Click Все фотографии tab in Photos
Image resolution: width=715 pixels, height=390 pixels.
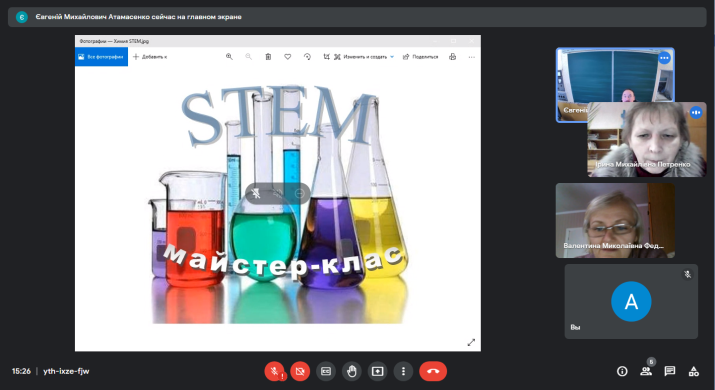click(101, 57)
